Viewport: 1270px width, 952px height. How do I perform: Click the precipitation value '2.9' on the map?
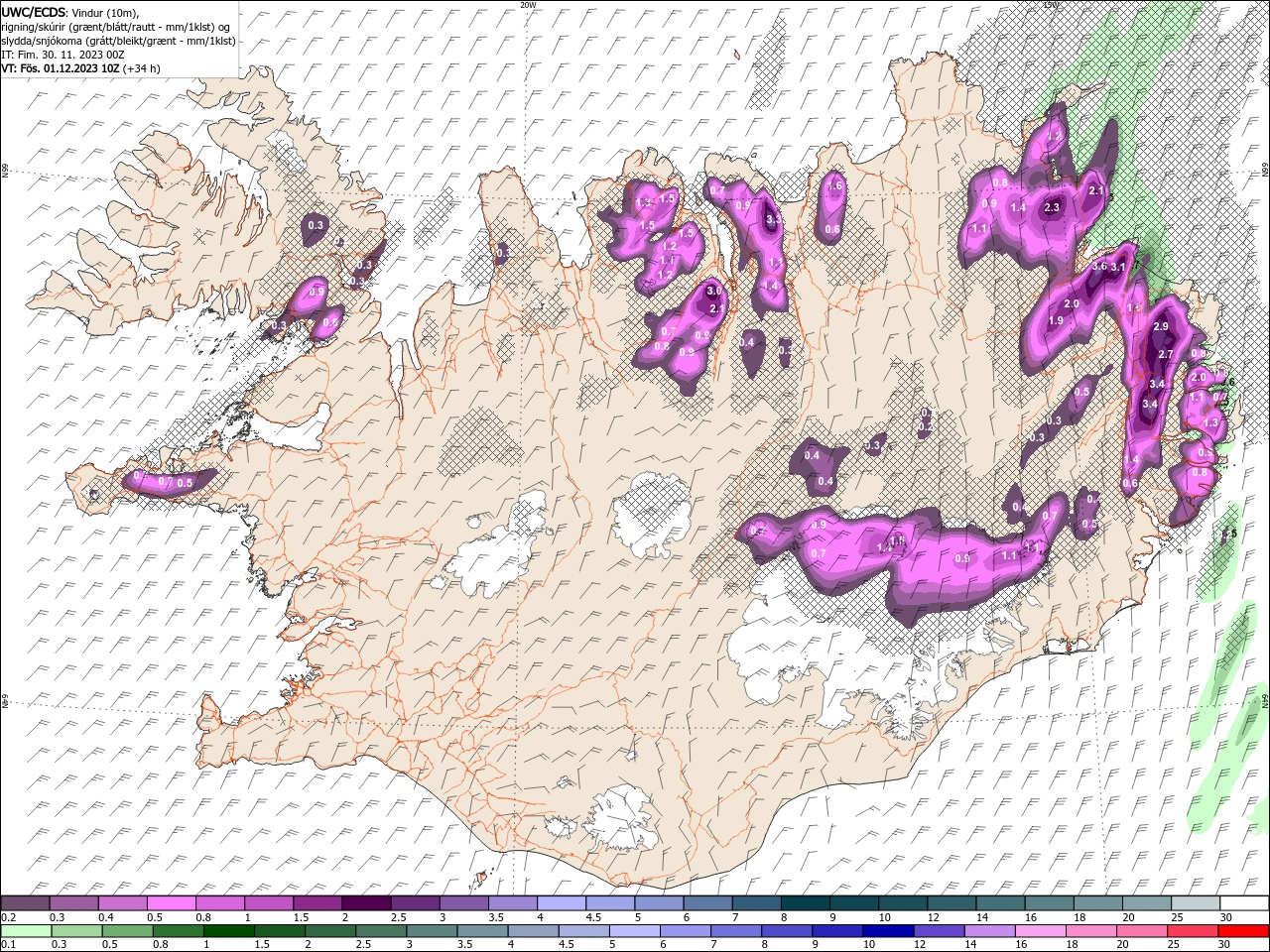(x=1161, y=327)
